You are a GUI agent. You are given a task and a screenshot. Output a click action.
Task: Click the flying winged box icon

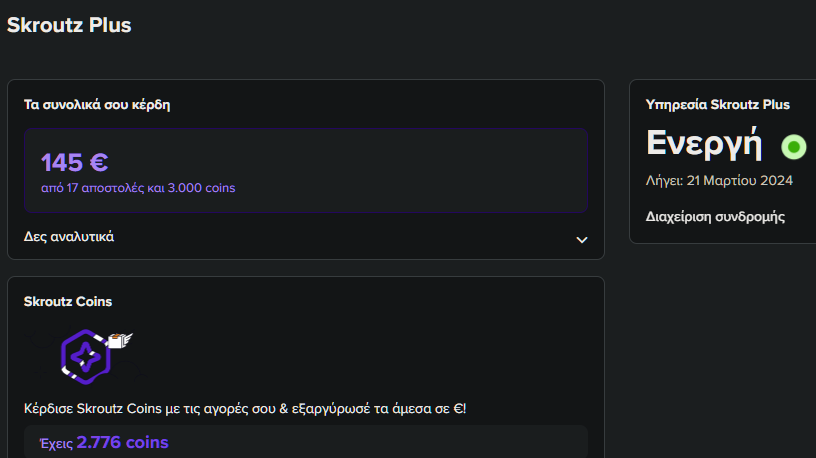[x=120, y=340]
